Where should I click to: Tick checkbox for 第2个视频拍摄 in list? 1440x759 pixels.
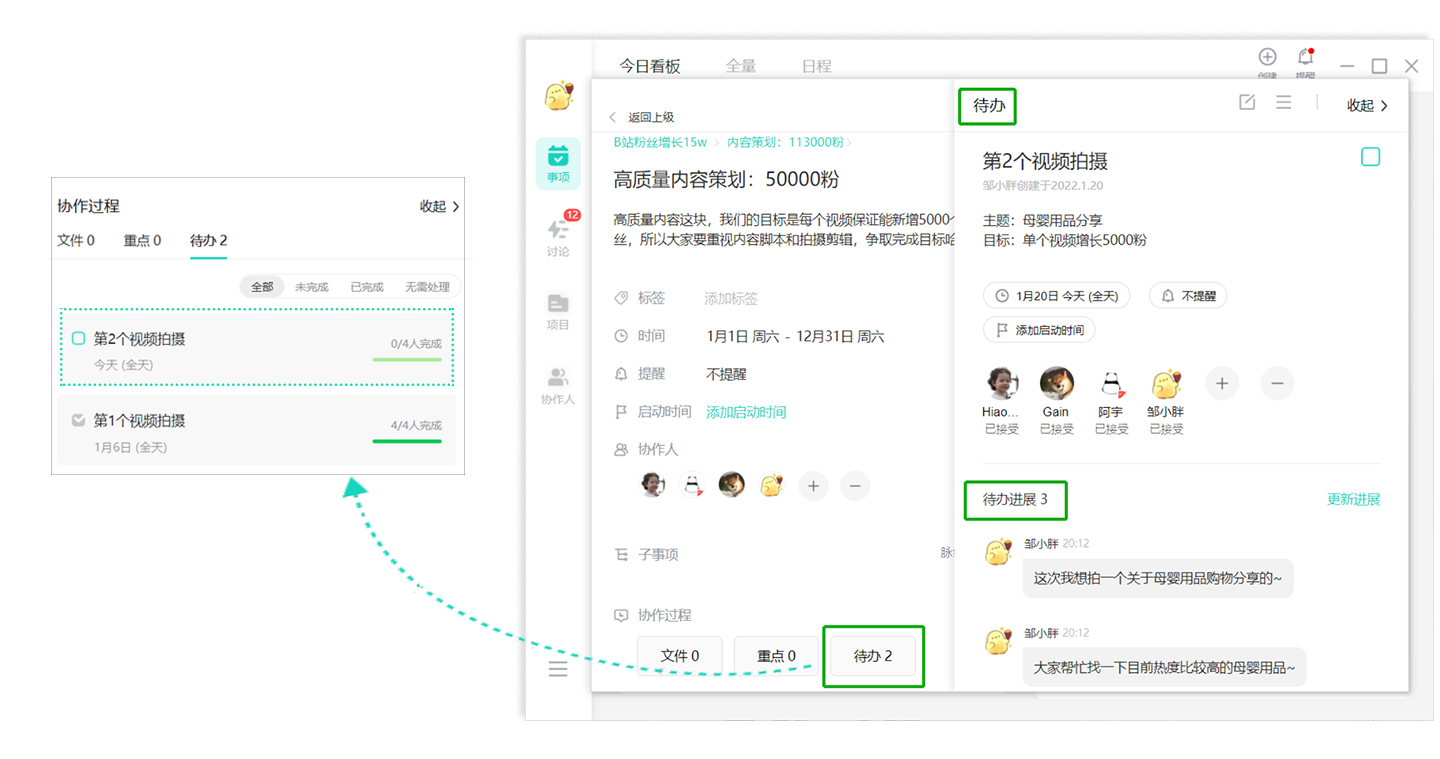(x=79, y=339)
